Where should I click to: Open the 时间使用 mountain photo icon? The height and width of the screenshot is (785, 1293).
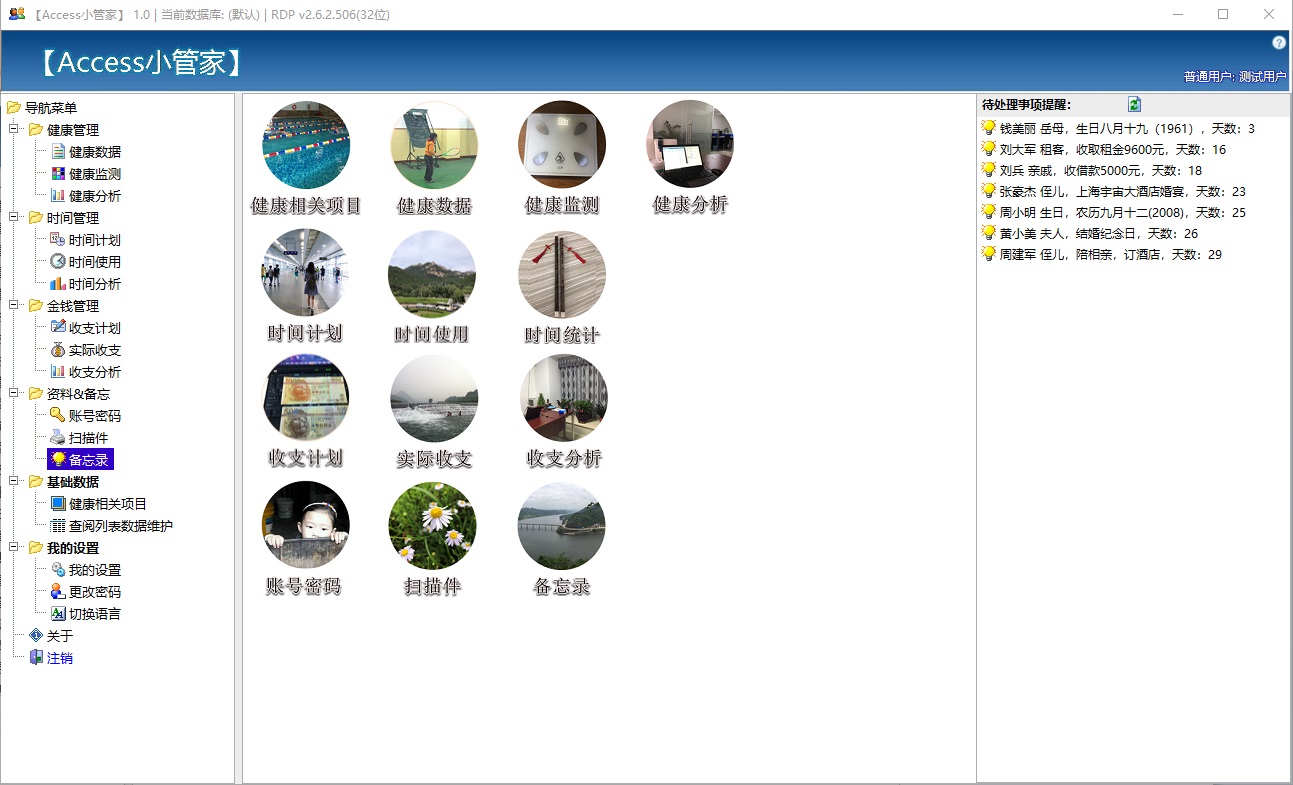[x=432, y=273]
